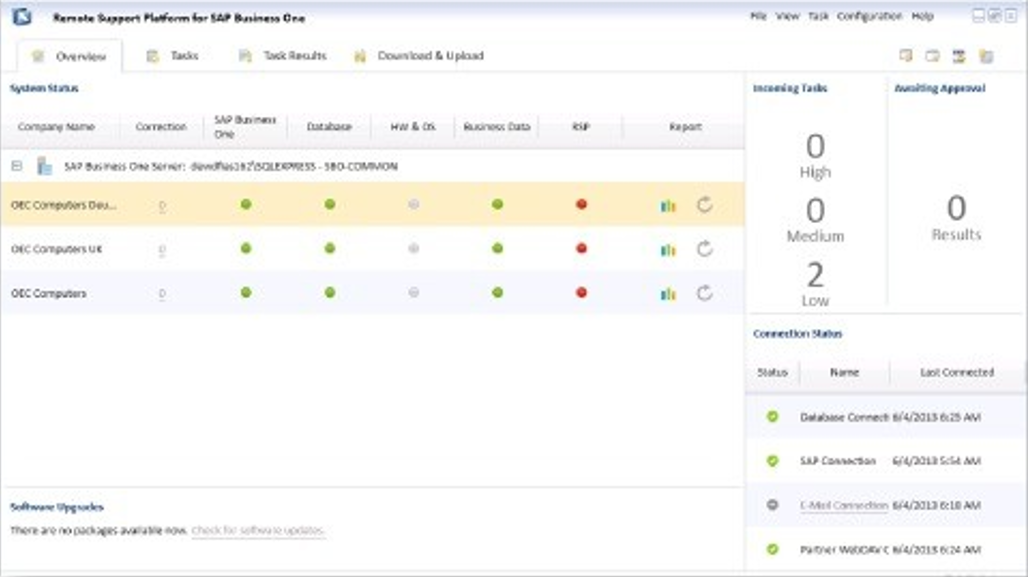Click the refresh icon on OEC Computers UK row

[x=703, y=248]
